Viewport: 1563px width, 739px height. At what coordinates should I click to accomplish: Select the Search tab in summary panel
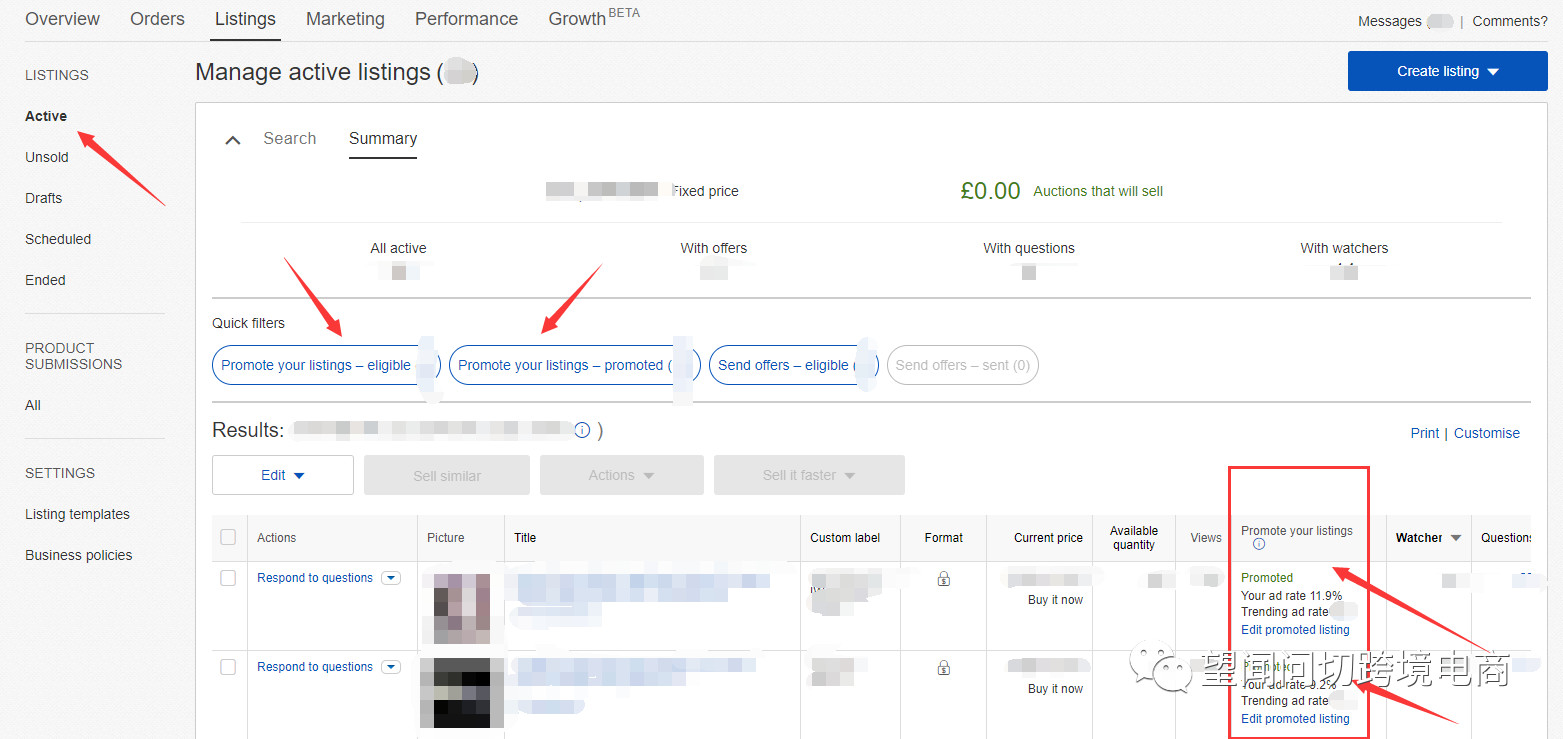point(289,139)
